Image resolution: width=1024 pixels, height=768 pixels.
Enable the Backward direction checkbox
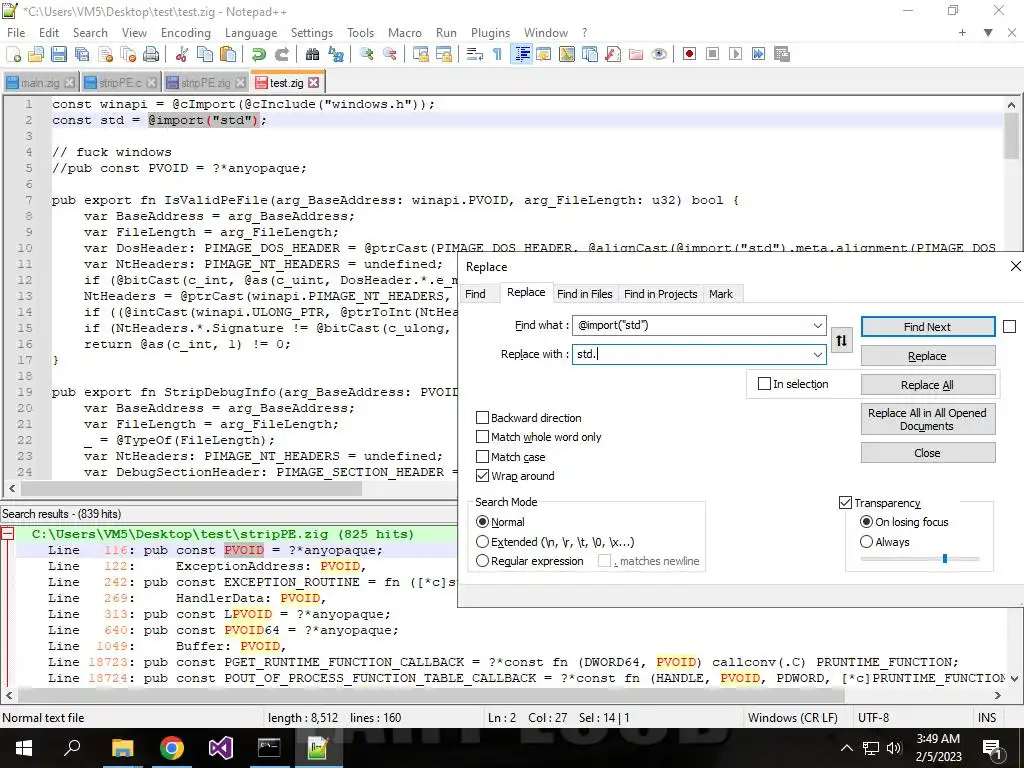(x=483, y=418)
